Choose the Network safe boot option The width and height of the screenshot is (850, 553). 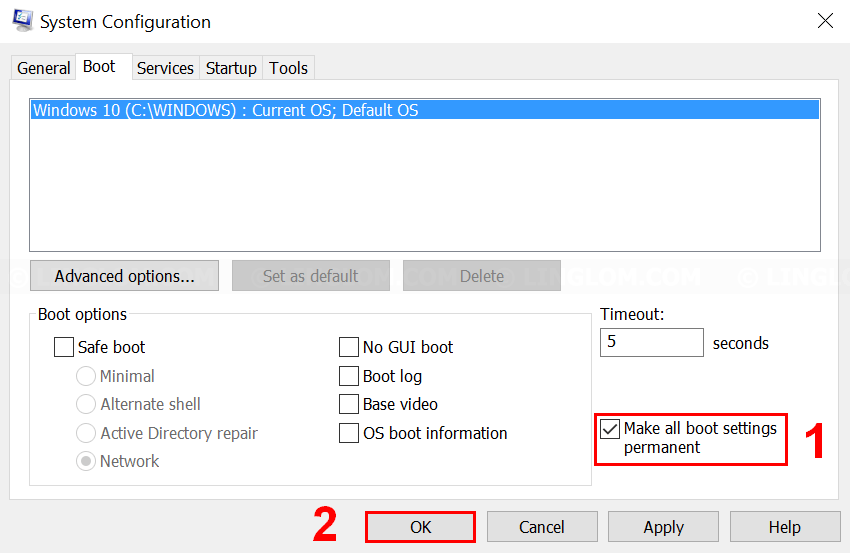tap(86, 461)
